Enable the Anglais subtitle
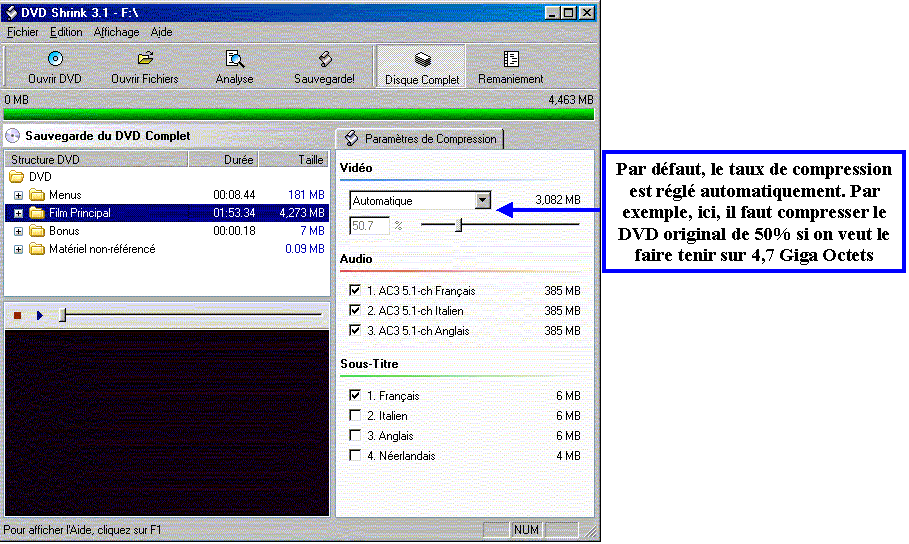909x544 pixels. 355,435
